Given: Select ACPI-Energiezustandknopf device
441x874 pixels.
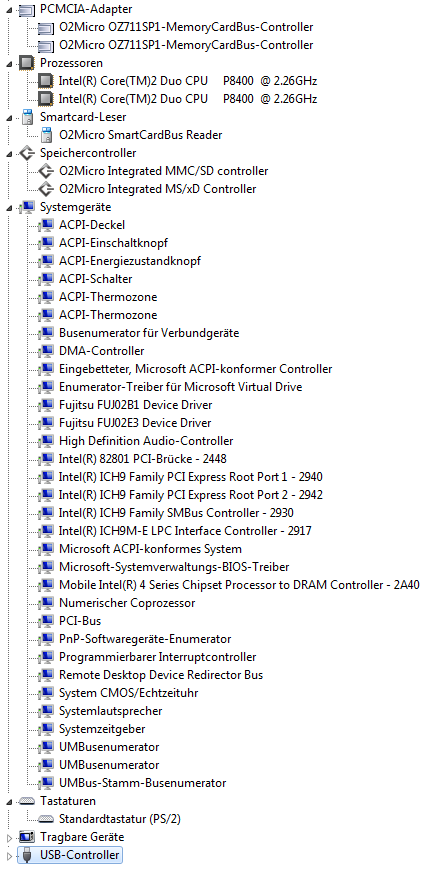Looking at the screenshot, I should coord(130,261).
